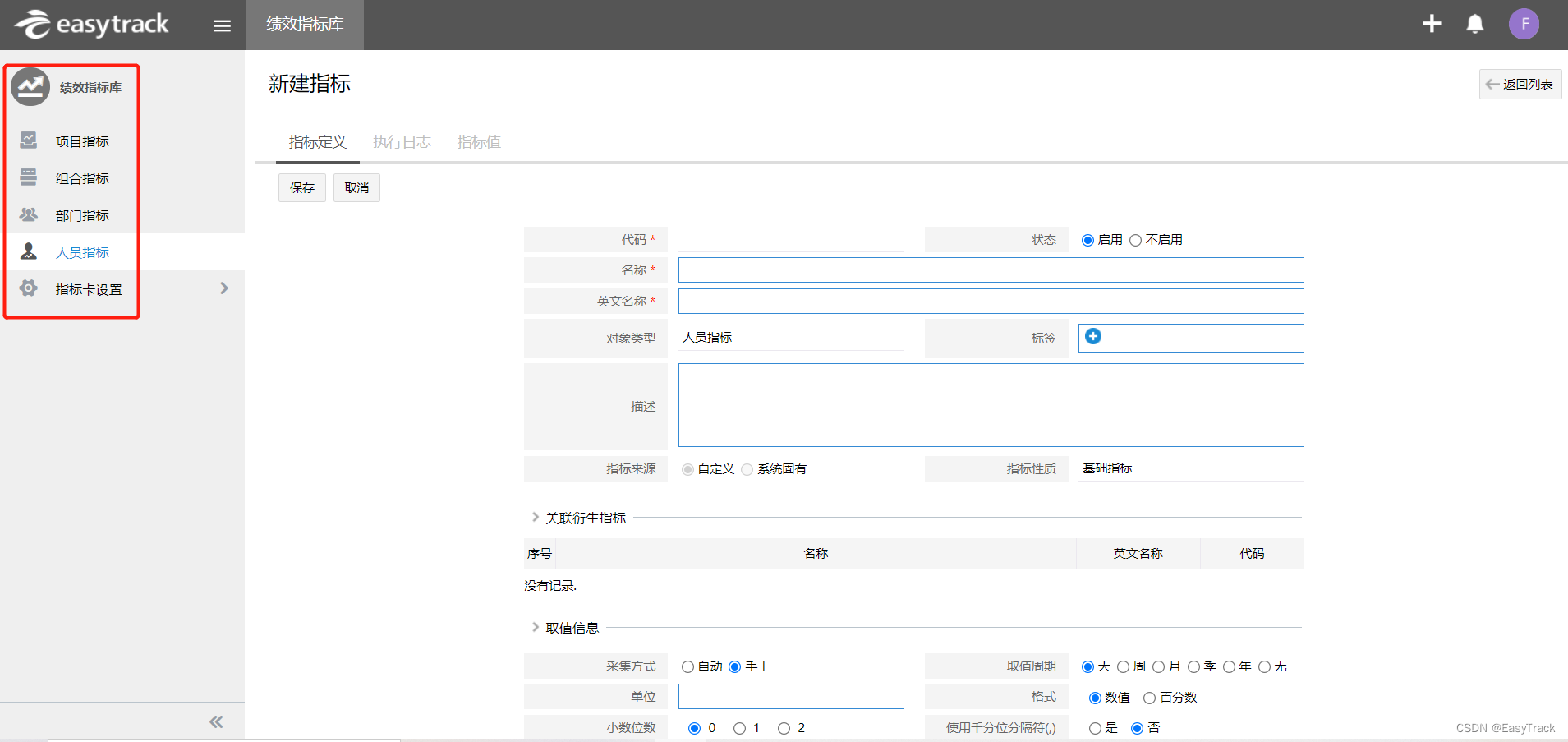Set decimal places to 2
The width and height of the screenshot is (1568, 742).
tap(784, 728)
